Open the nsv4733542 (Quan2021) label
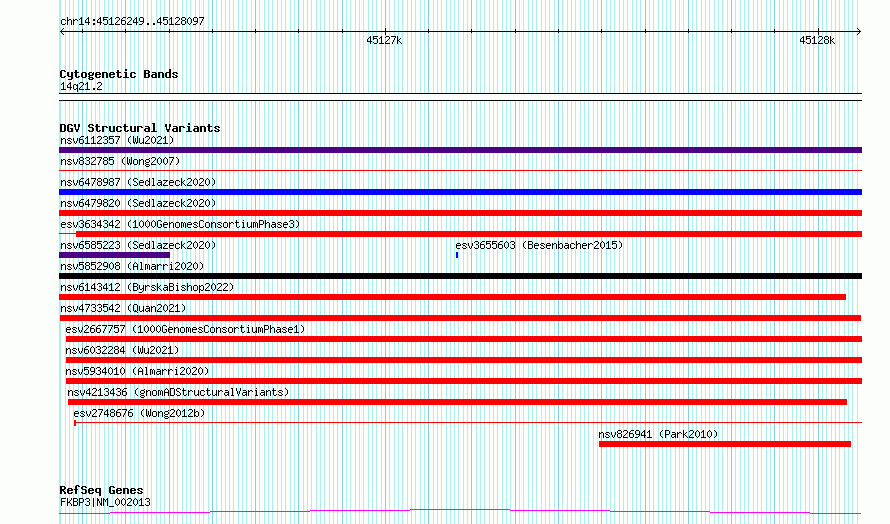 tap(123, 308)
